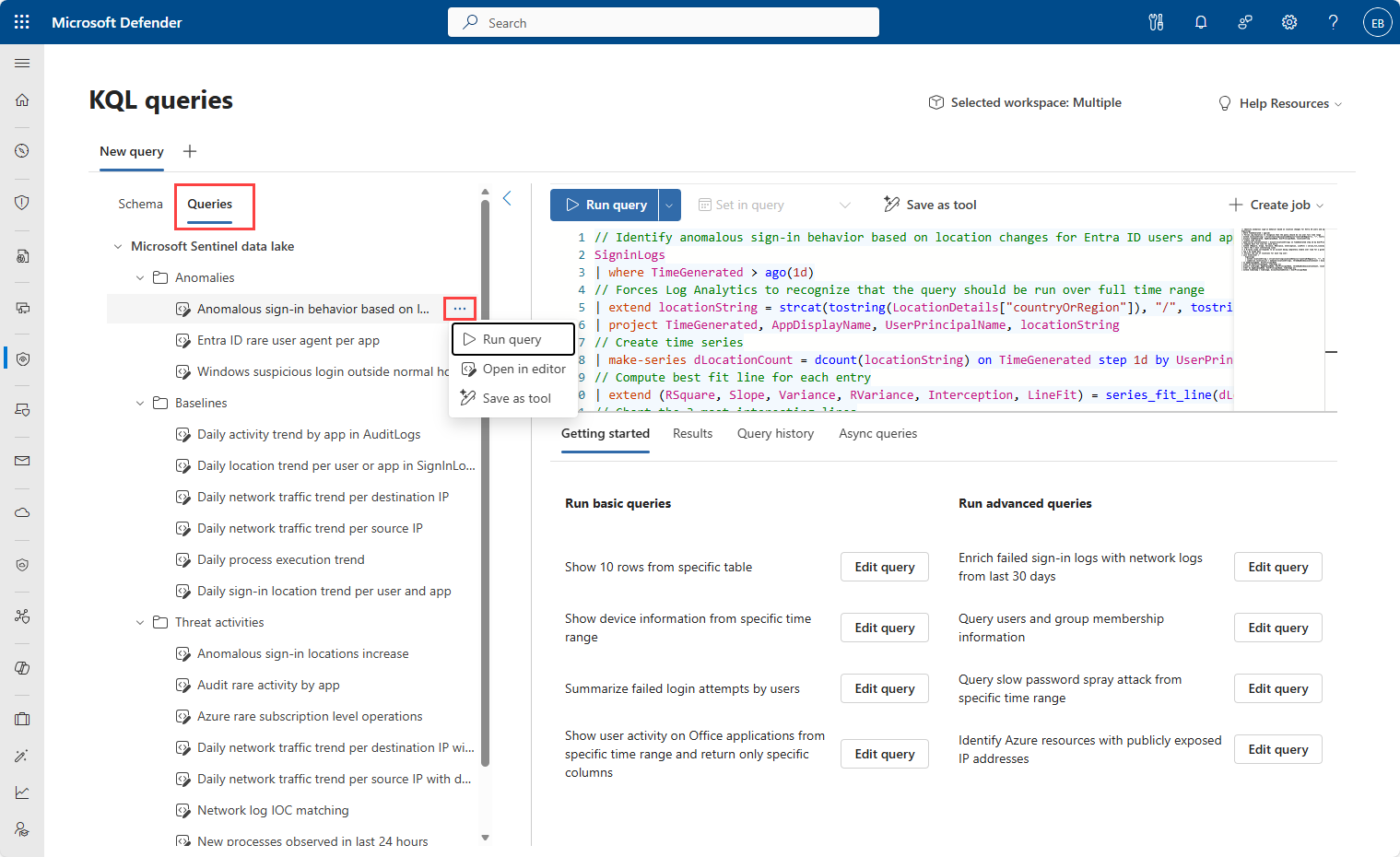Edit query for publicly exposed IP addresses
The height and width of the screenshot is (857, 1400).
coord(1278,749)
